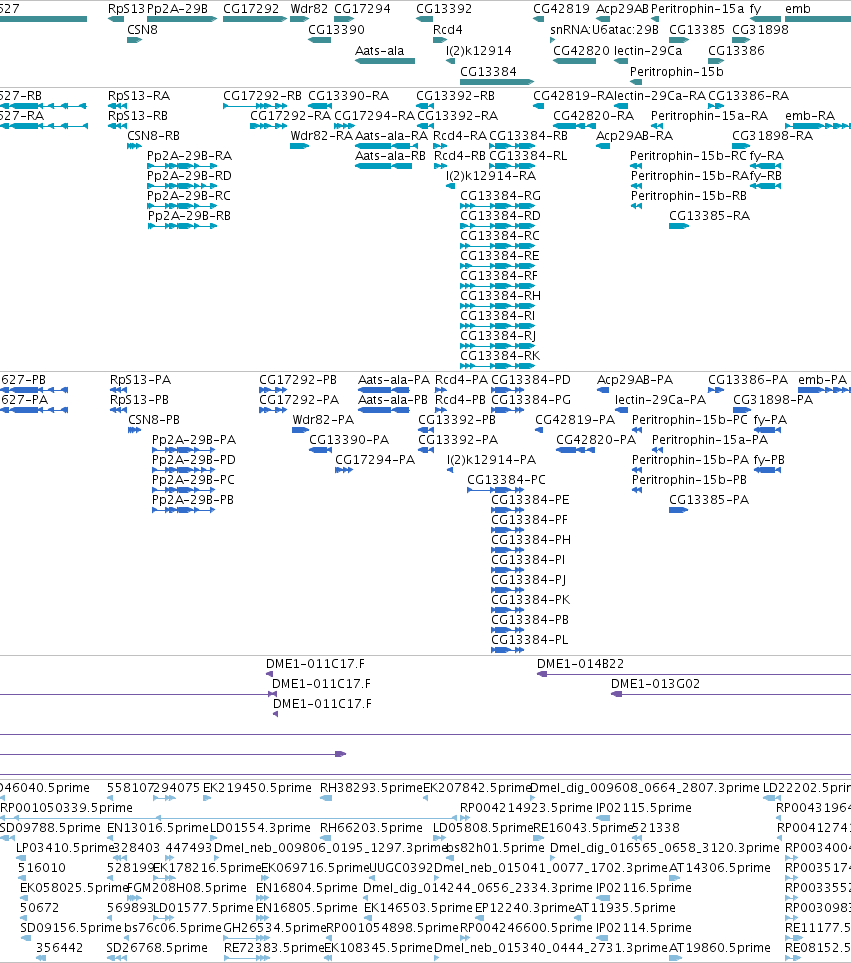Click the CSN8-RB transcript label
This screenshot has height=963, width=851.
(x=153, y=135)
